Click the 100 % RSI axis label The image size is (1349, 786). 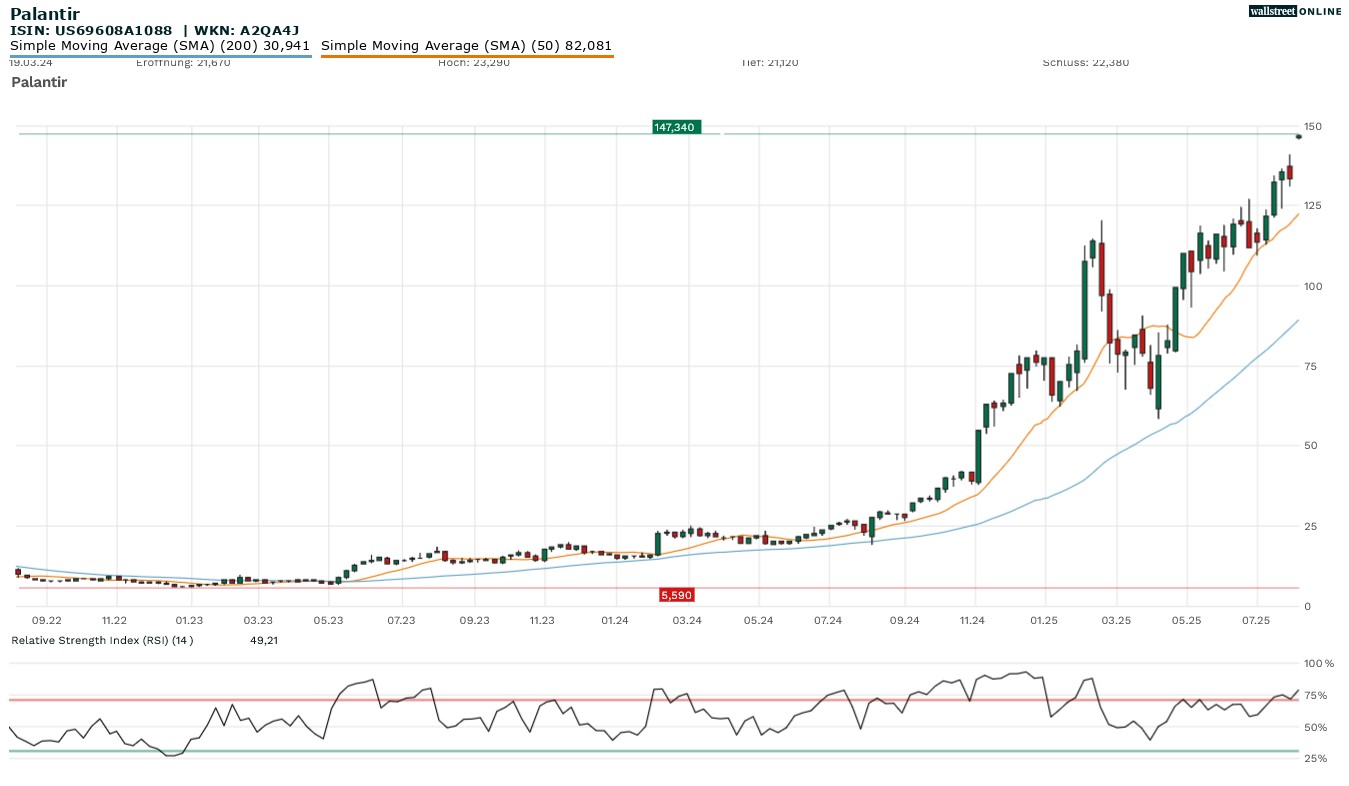coord(1319,663)
